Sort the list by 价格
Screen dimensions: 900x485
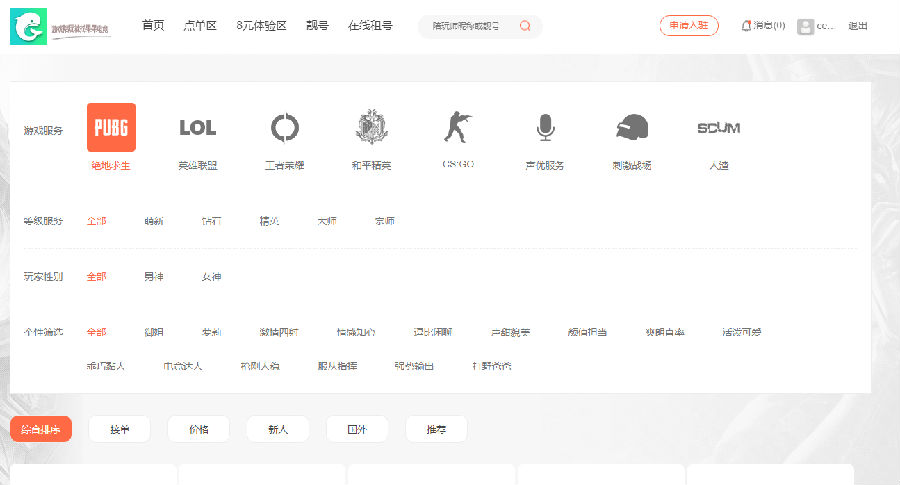coord(198,429)
